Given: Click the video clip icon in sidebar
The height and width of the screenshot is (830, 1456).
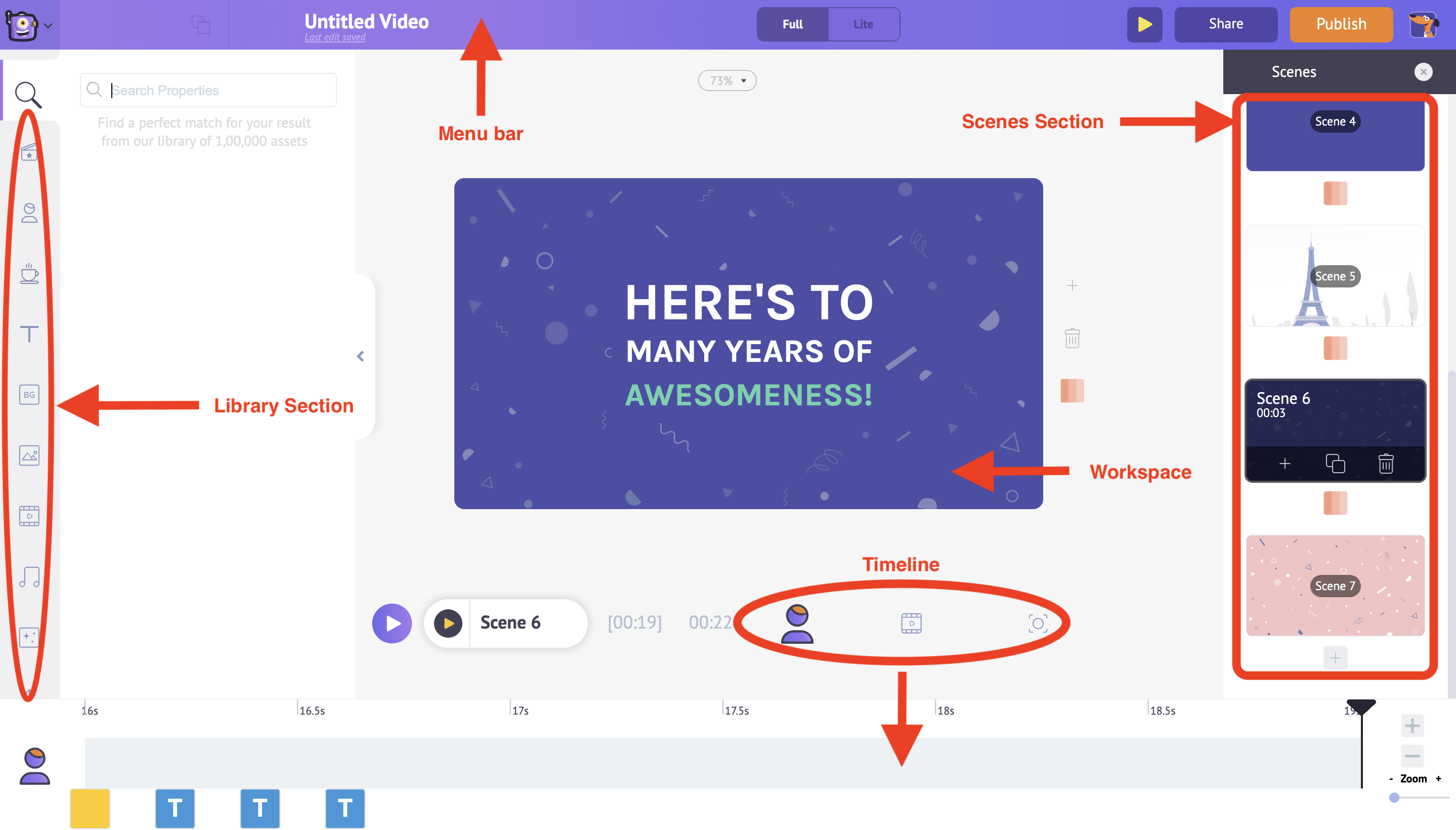Looking at the screenshot, I should click(x=28, y=516).
